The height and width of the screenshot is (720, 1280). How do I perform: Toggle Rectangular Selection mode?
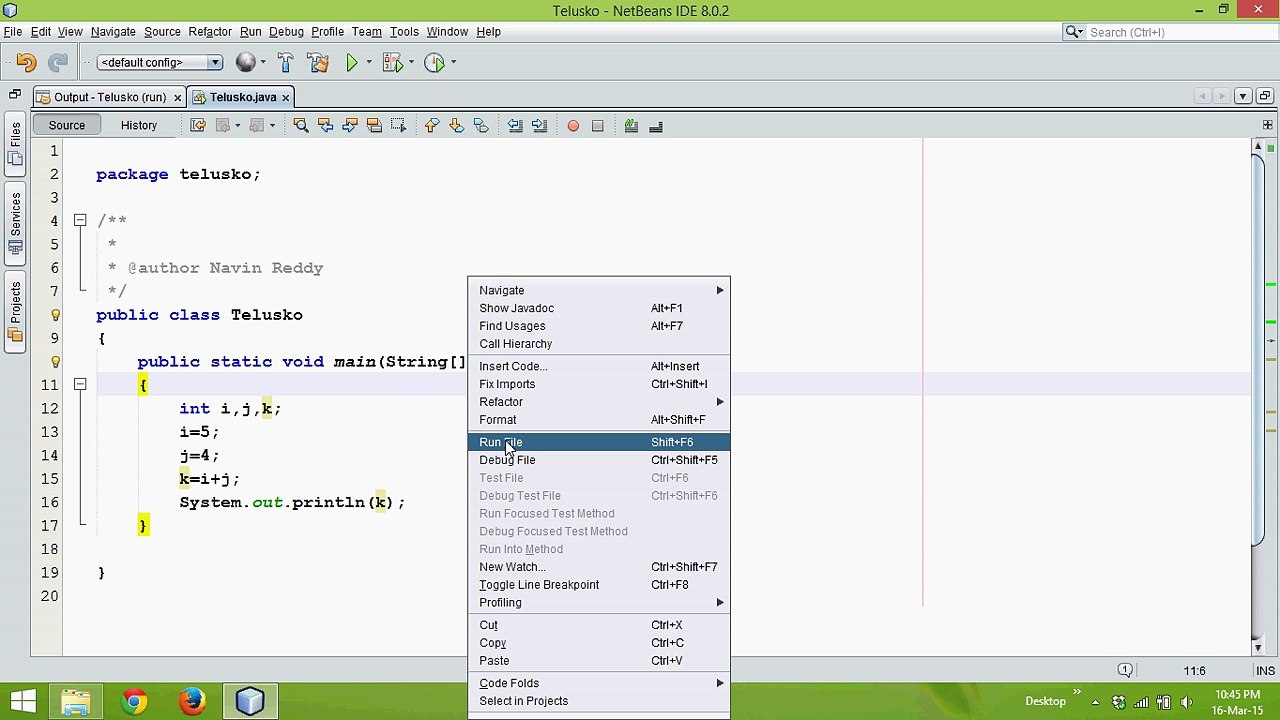398,125
